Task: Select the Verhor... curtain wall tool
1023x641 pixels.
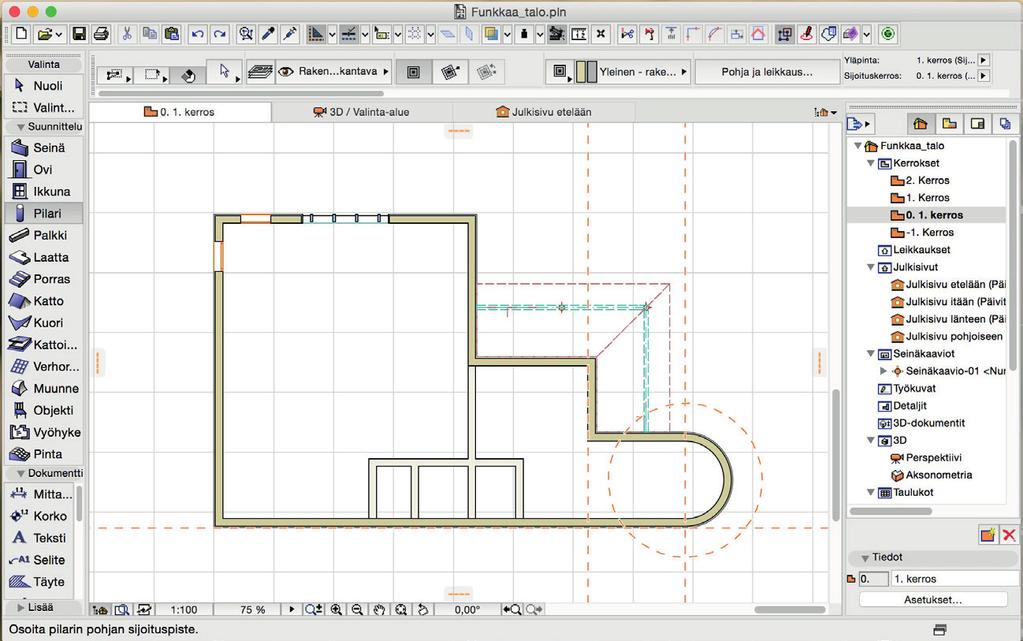Action: [x=44, y=366]
